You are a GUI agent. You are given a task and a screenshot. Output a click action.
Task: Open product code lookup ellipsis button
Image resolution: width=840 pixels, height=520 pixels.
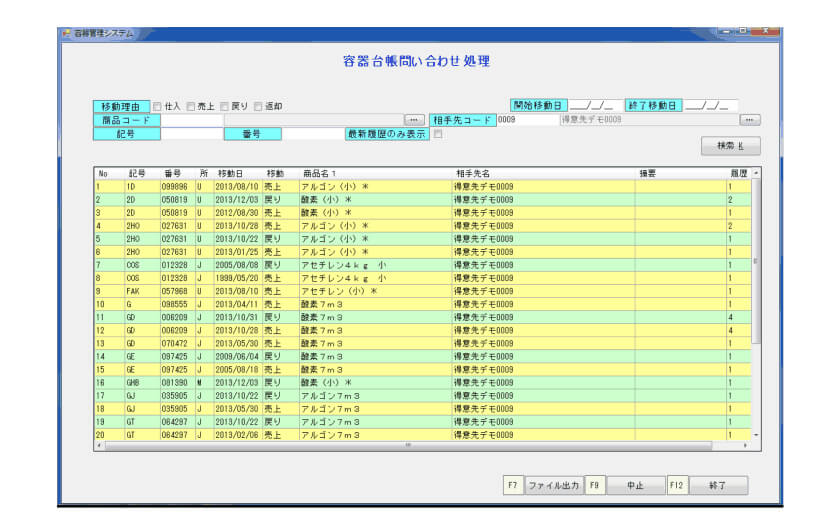coord(414,120)
